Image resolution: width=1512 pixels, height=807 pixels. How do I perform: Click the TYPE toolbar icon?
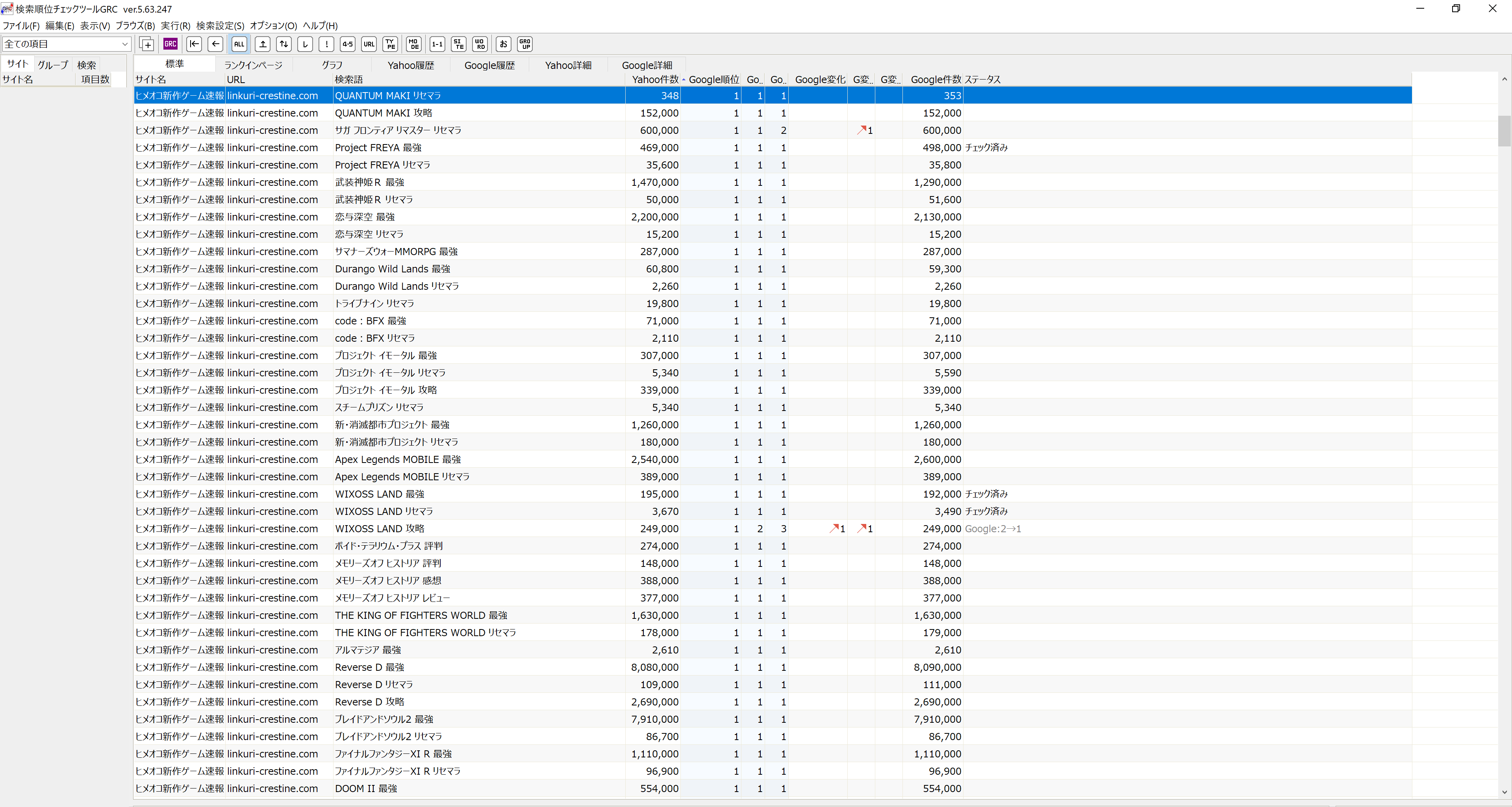click(x=390, y=44)
